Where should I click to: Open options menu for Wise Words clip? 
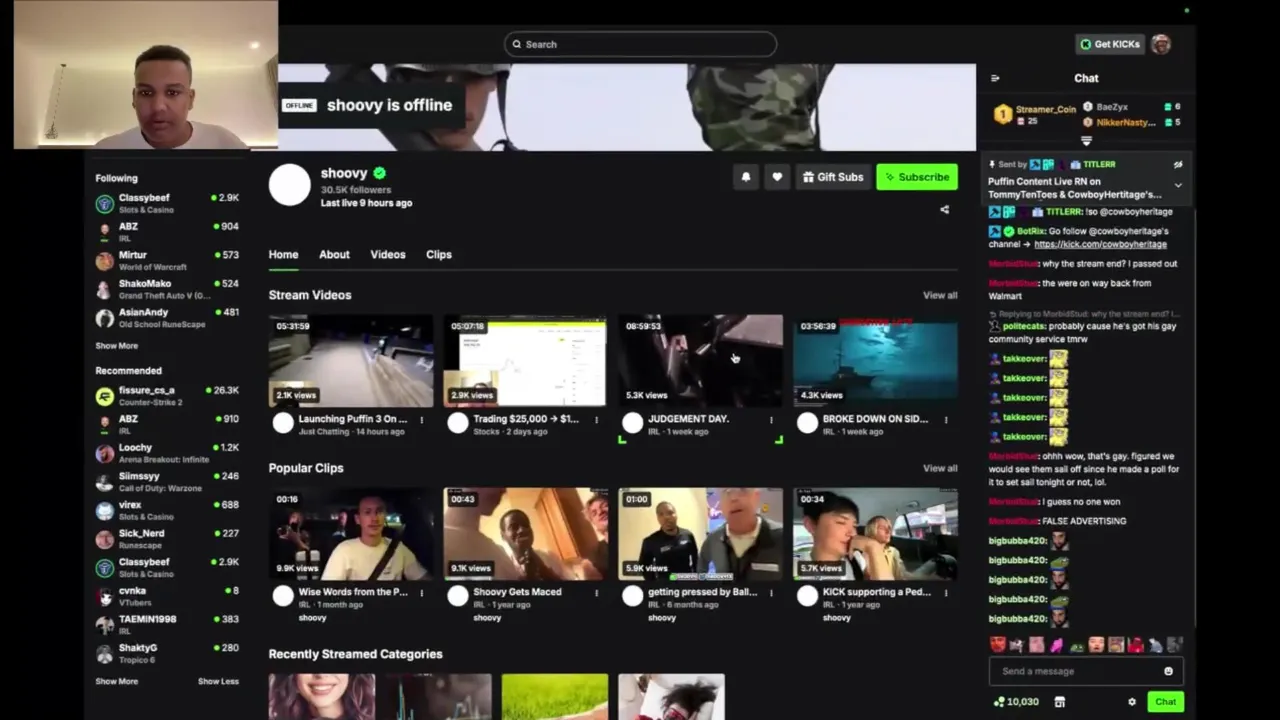421,593
